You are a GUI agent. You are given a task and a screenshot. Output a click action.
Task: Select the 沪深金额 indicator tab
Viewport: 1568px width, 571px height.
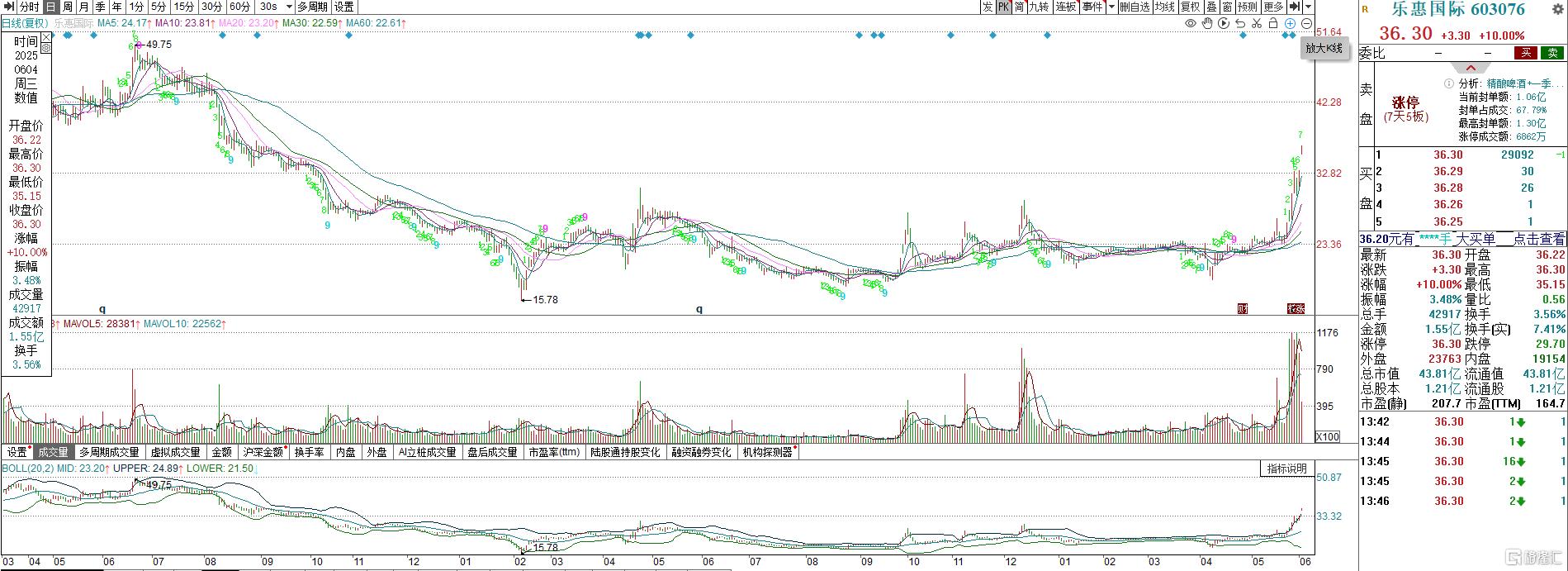[x=263, y=453]
